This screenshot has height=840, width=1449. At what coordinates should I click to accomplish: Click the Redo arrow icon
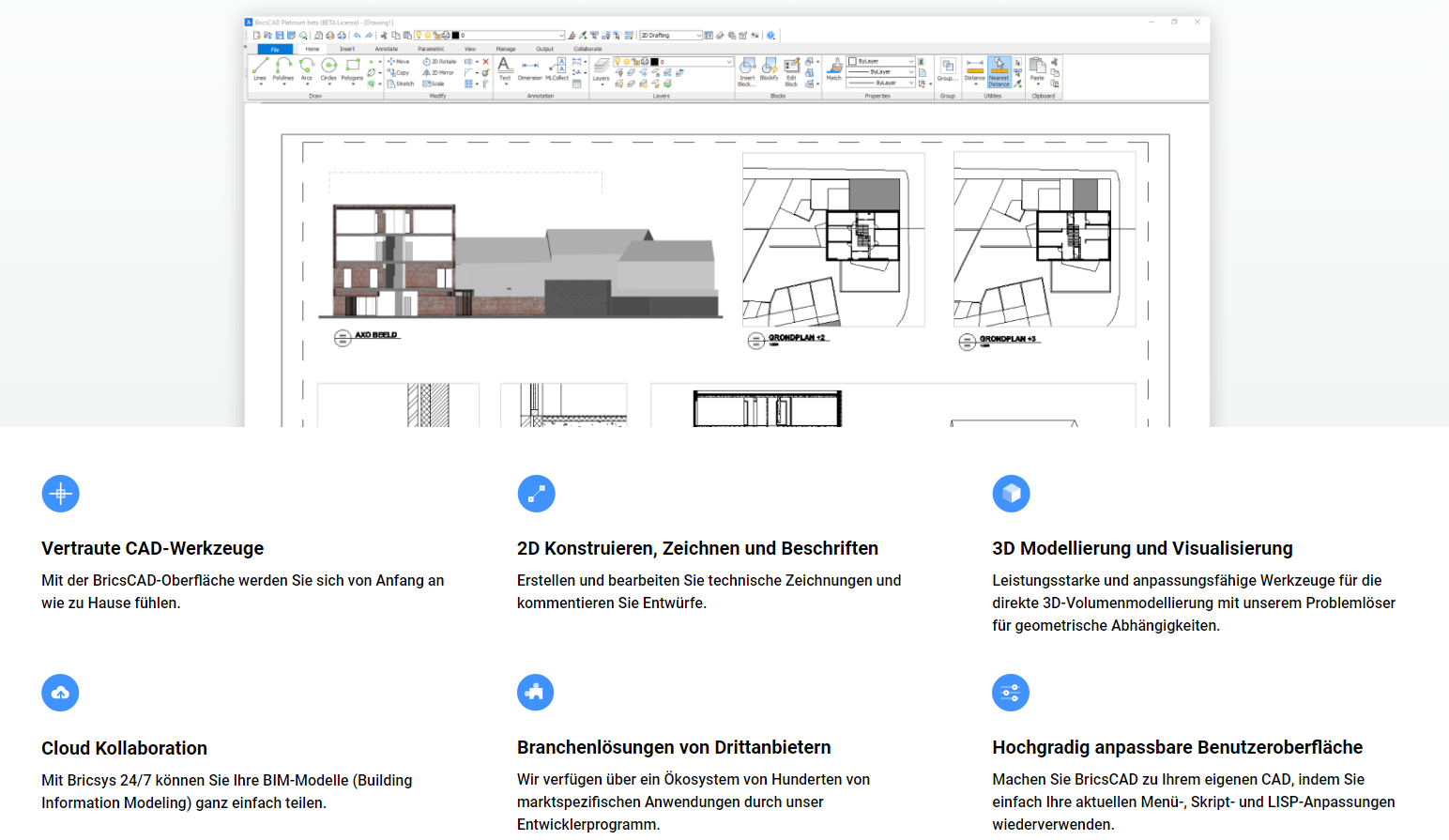pos(369,36)
